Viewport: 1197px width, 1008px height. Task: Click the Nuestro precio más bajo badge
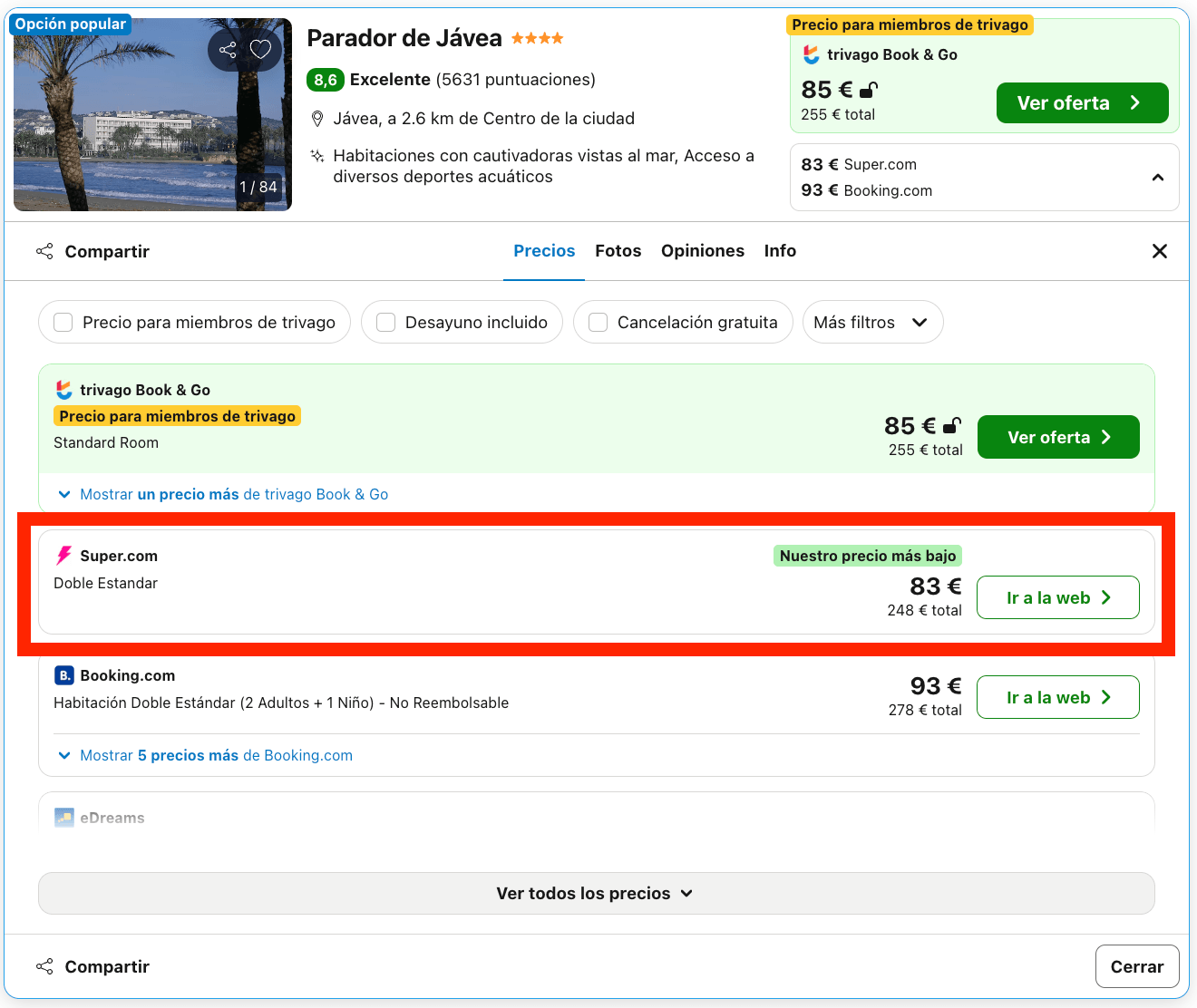coord(868,556)
